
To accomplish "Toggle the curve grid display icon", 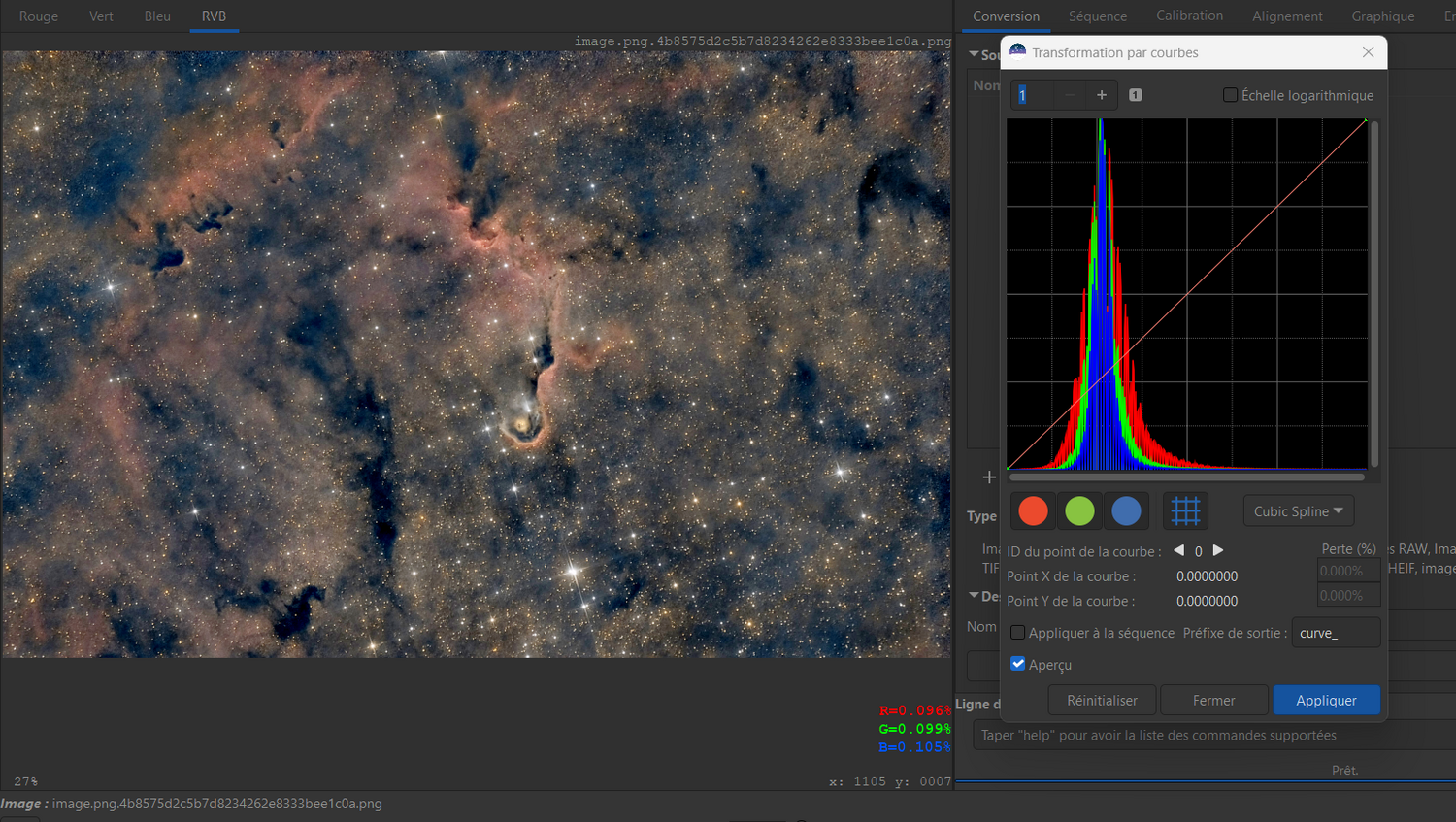I will coord(1185,511).
